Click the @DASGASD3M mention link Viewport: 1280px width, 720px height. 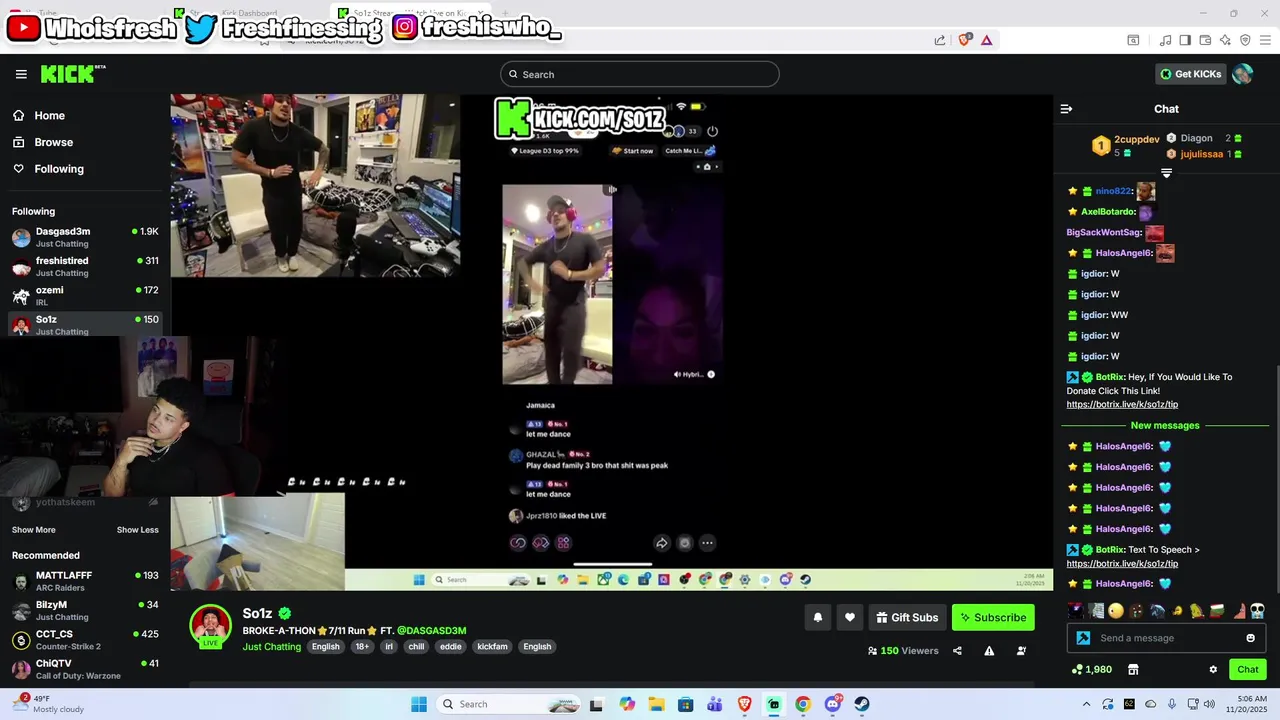[431, 631]
